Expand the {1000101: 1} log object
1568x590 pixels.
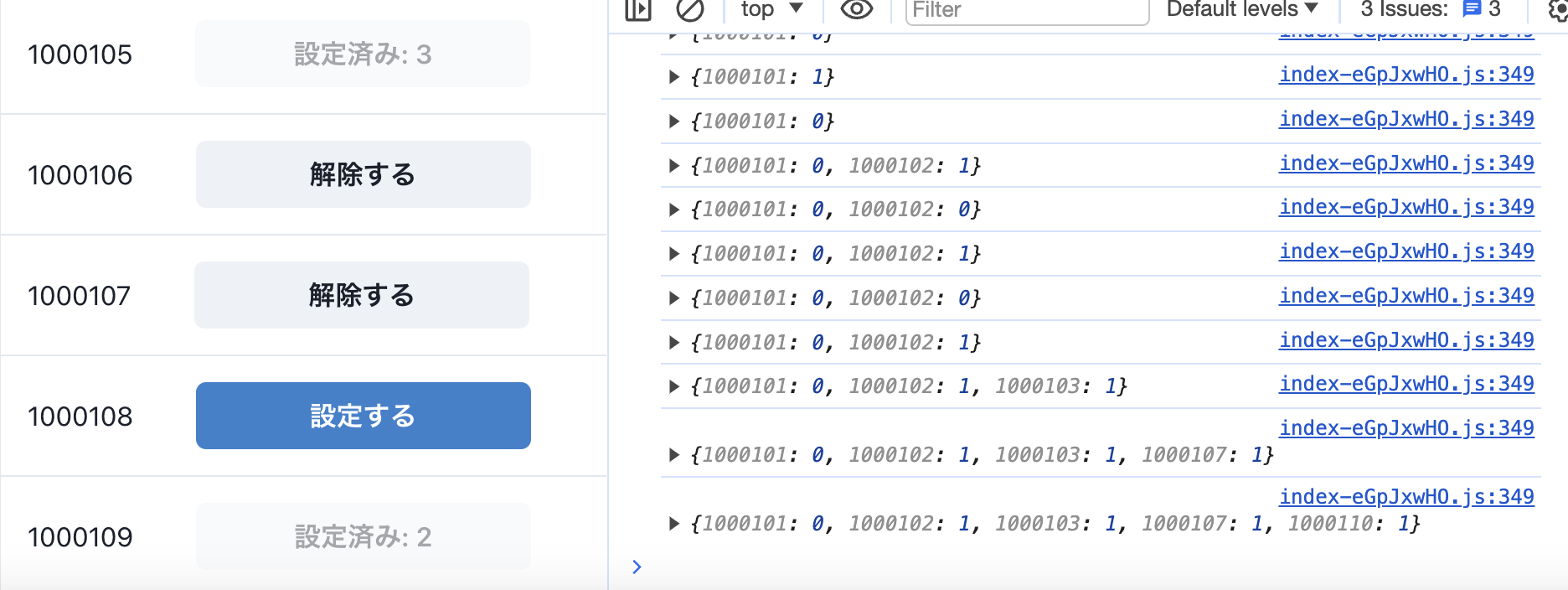click(674, 77)
